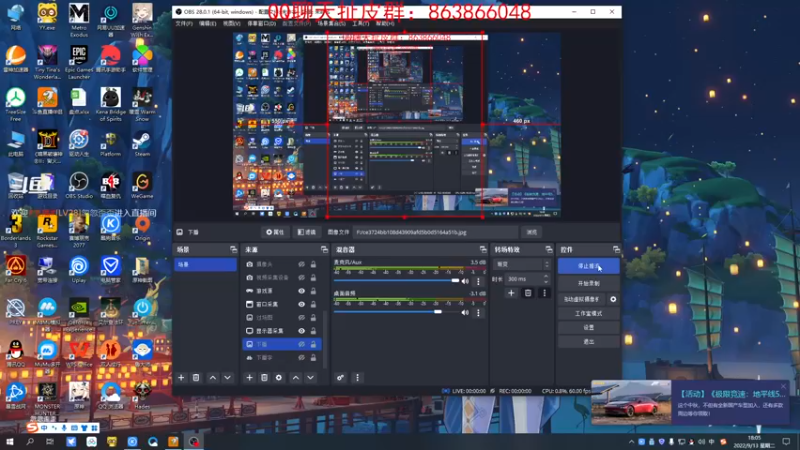
Task: Open Epic Games Launcher desktop icon
Action: tap(79, 62)
